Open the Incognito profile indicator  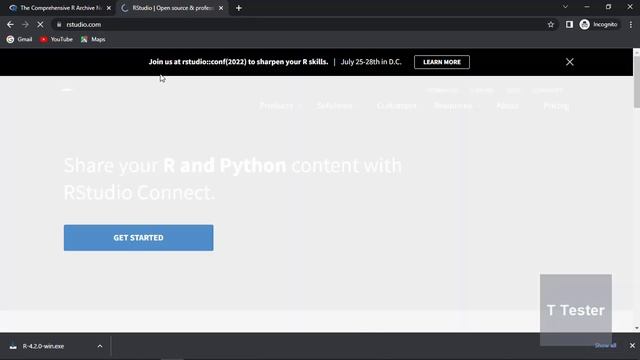598,24
